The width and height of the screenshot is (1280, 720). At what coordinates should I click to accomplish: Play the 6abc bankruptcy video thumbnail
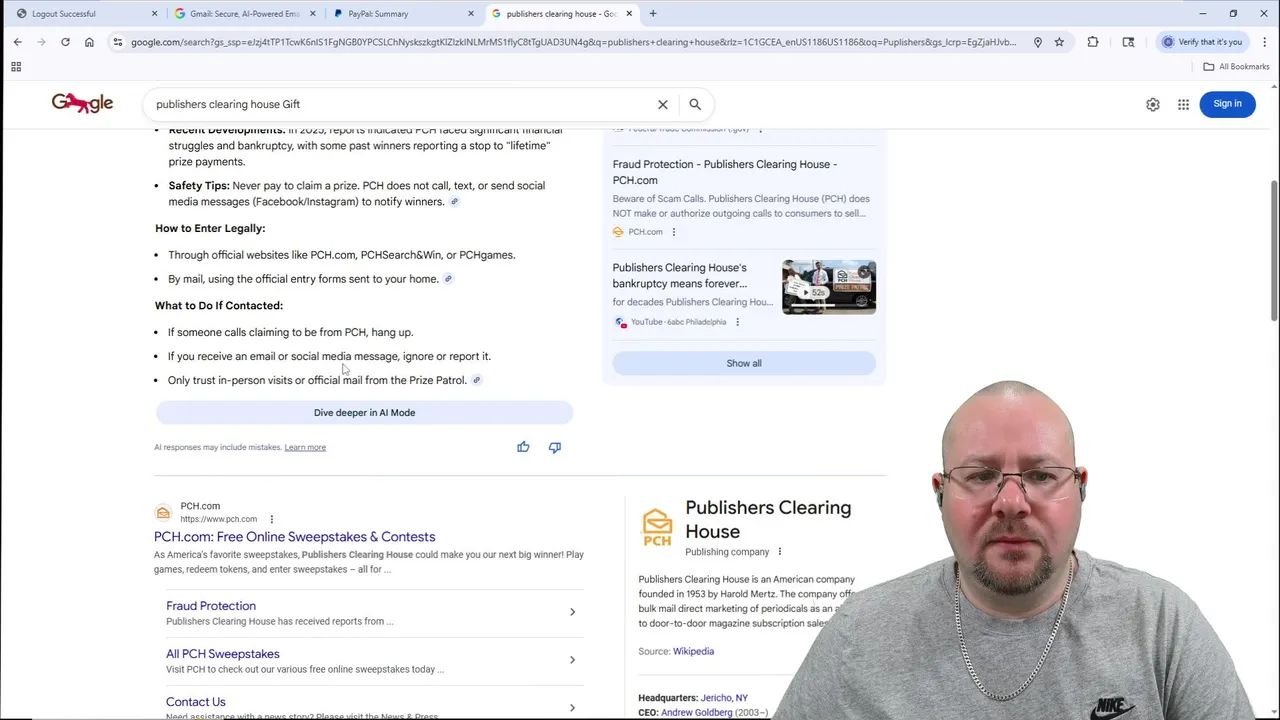(x=829, y=287)
